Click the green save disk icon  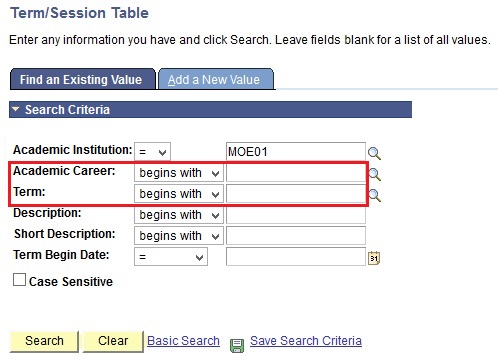237,345
